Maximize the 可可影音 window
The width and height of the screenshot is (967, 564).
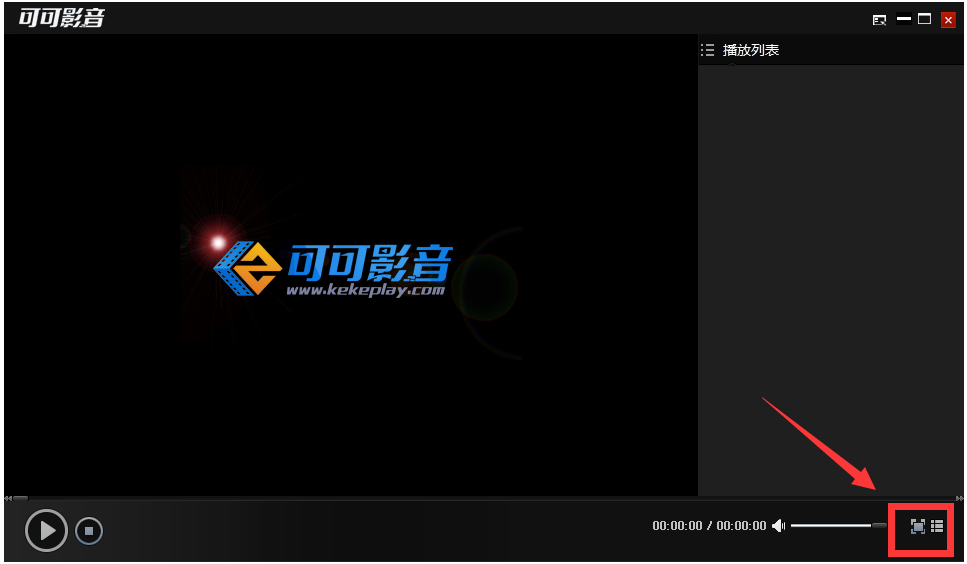(x=924, y=19)
